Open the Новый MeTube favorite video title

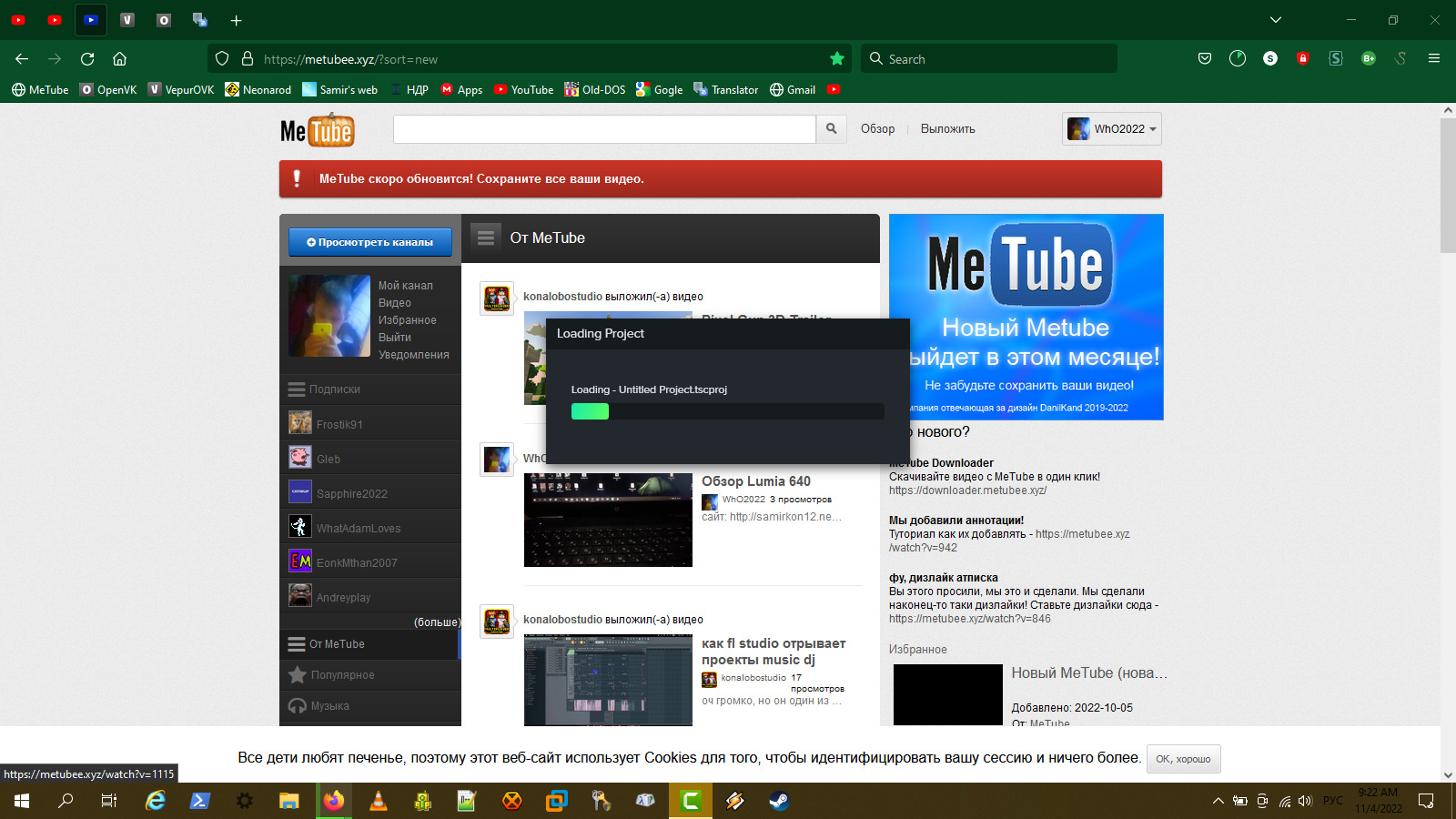1088,673
